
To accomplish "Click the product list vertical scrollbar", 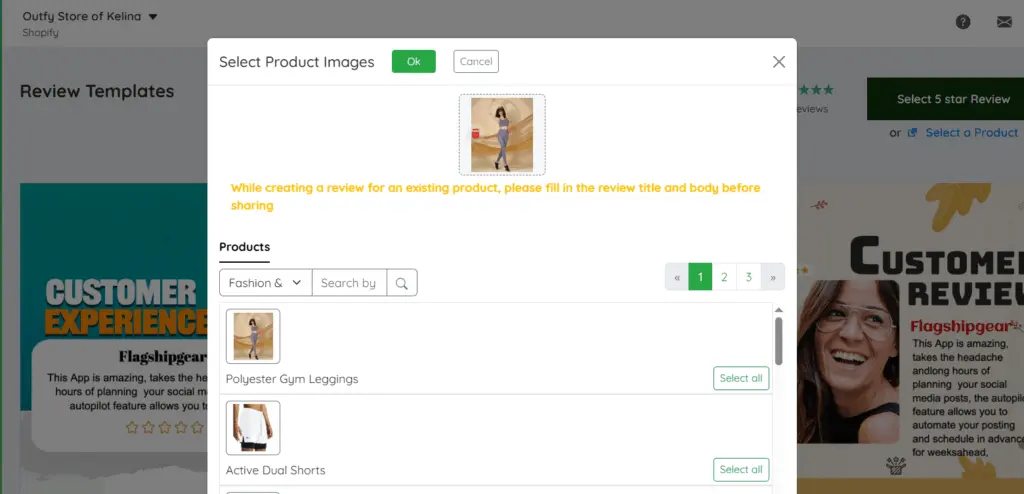I will click(x=778, y=342).
